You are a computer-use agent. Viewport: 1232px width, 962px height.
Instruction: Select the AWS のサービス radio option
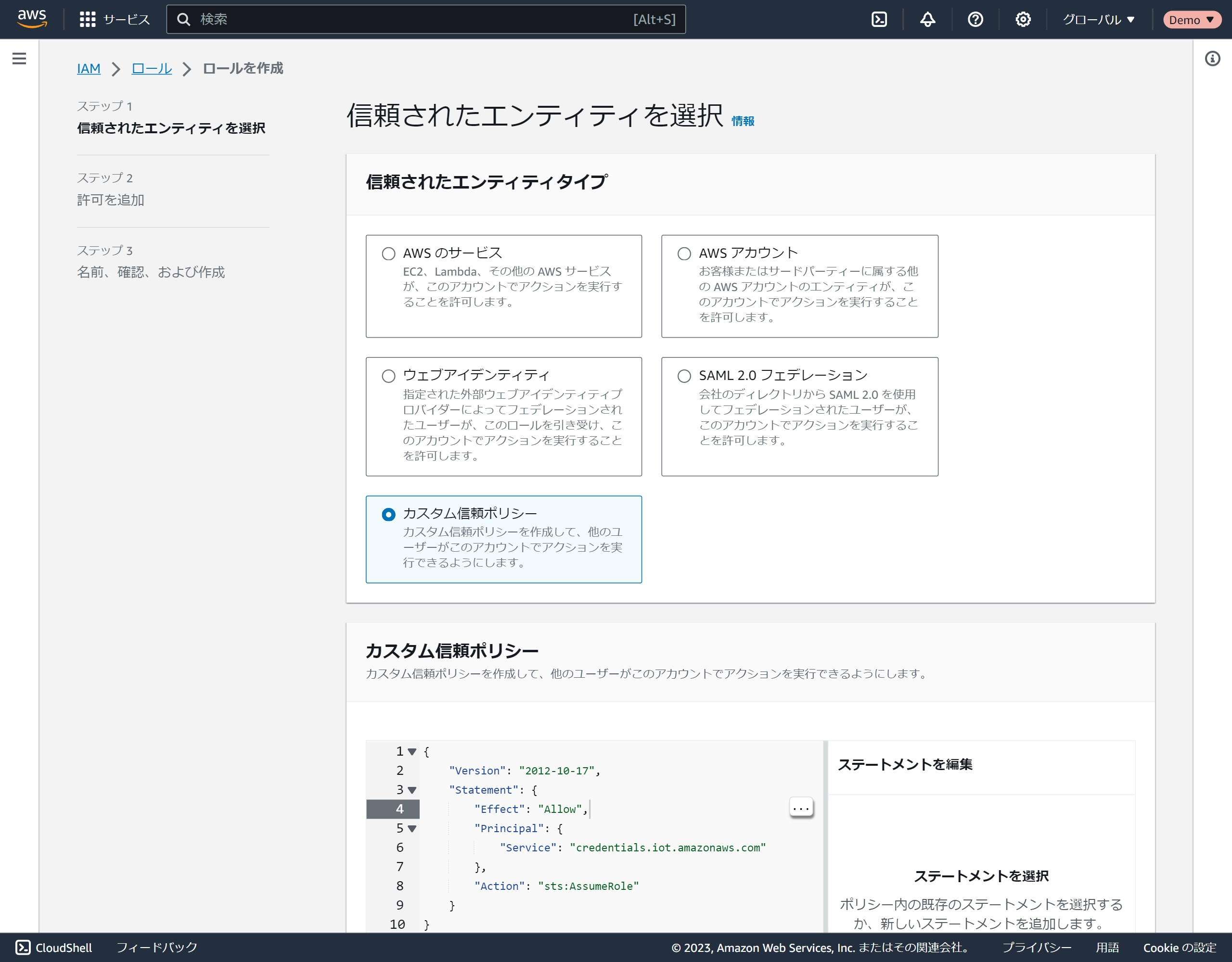(388, 254)
